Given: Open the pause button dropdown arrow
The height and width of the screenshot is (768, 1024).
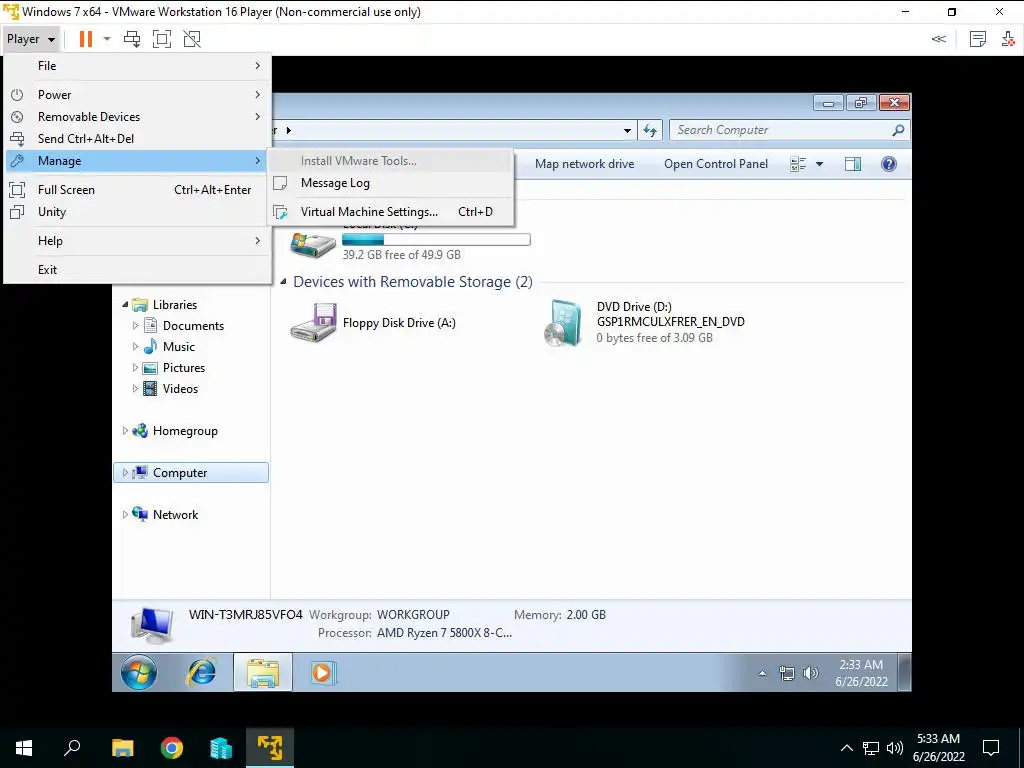Looking at the screenshot, I should point(107,39).
